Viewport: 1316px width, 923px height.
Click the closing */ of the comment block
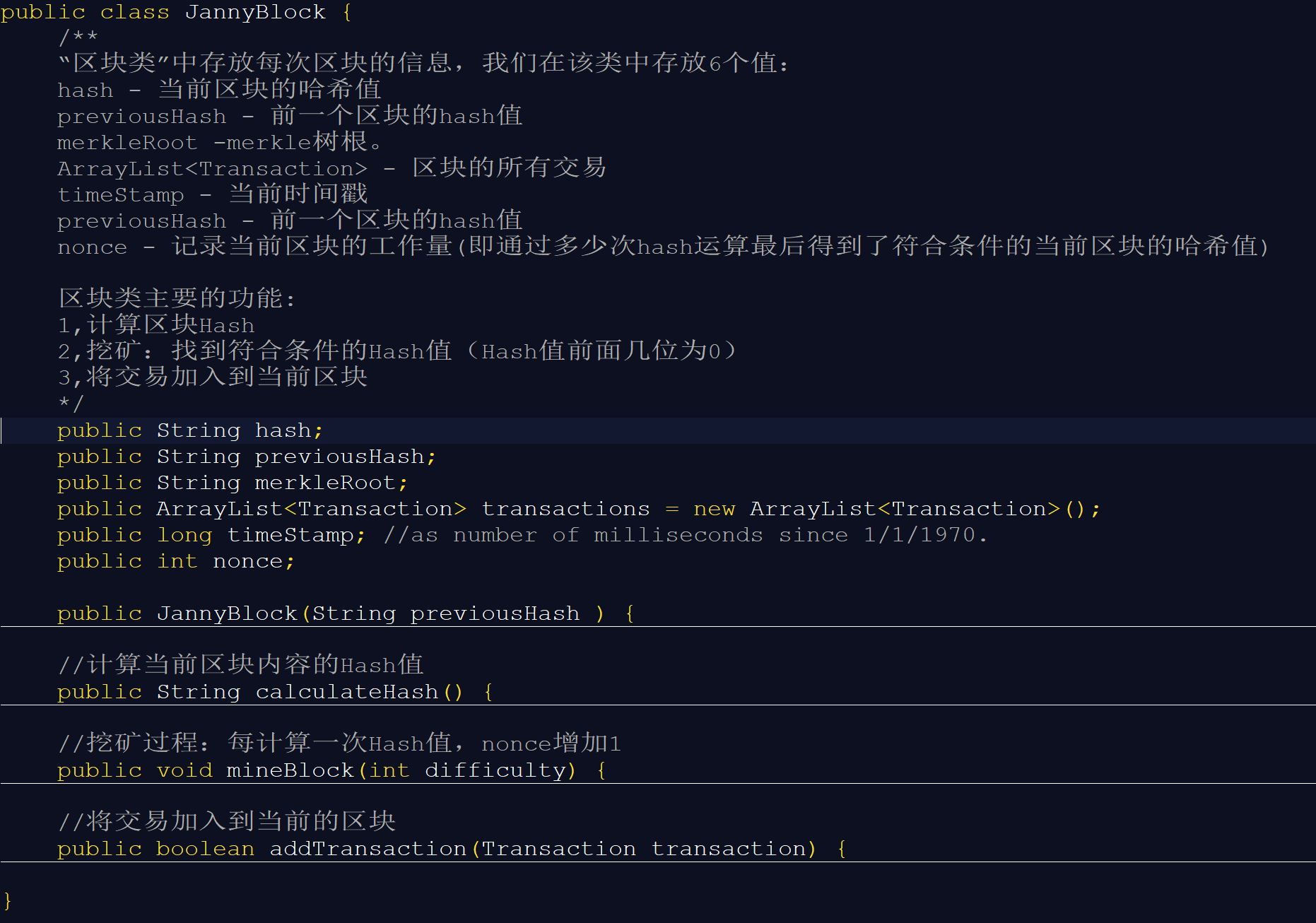[x=71, y=404]
